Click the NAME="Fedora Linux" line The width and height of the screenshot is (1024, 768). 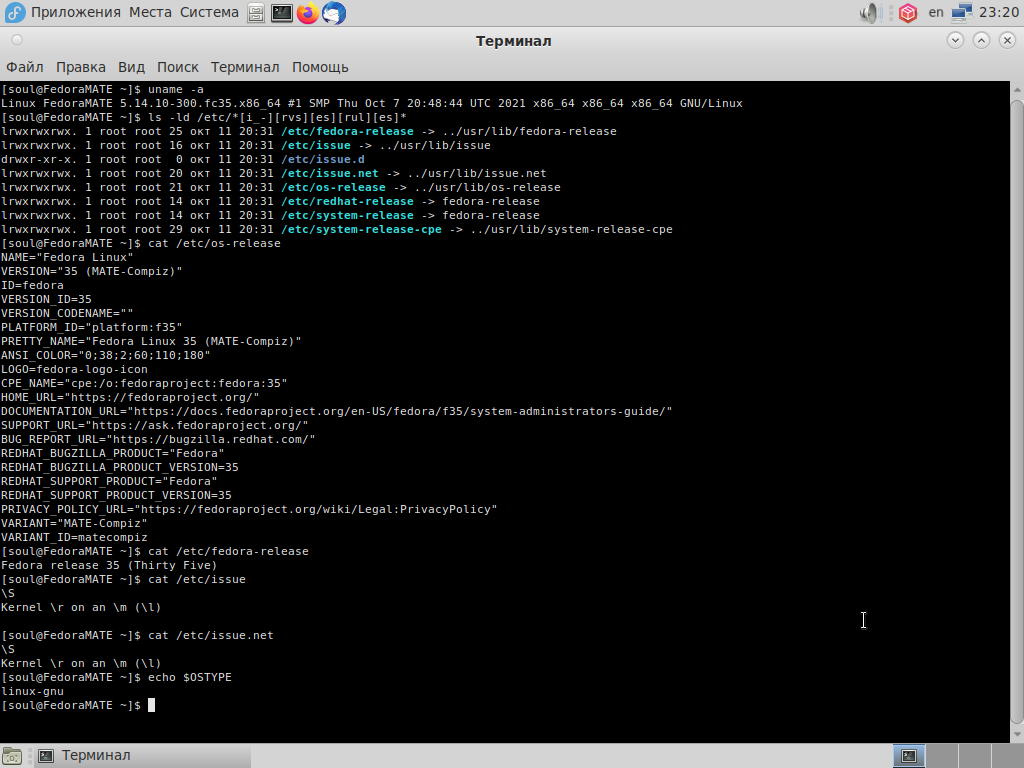pos(67,257)
